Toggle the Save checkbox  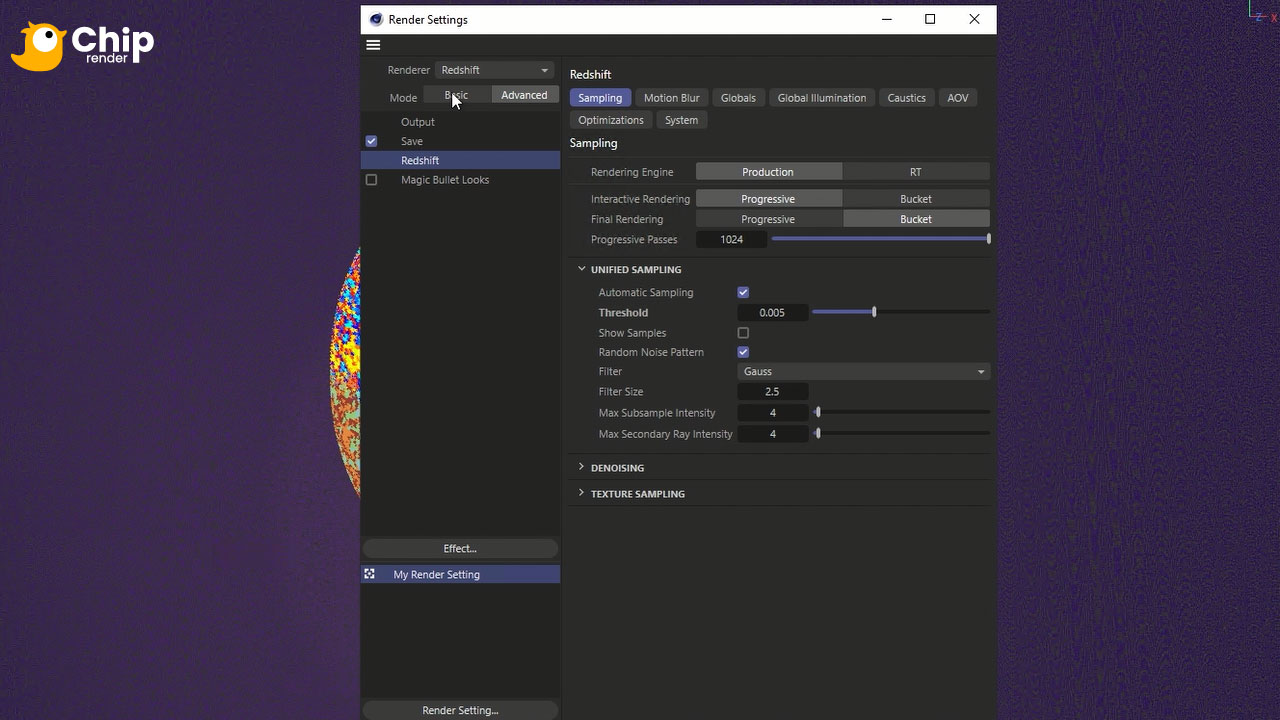click(x=371, y=141)
